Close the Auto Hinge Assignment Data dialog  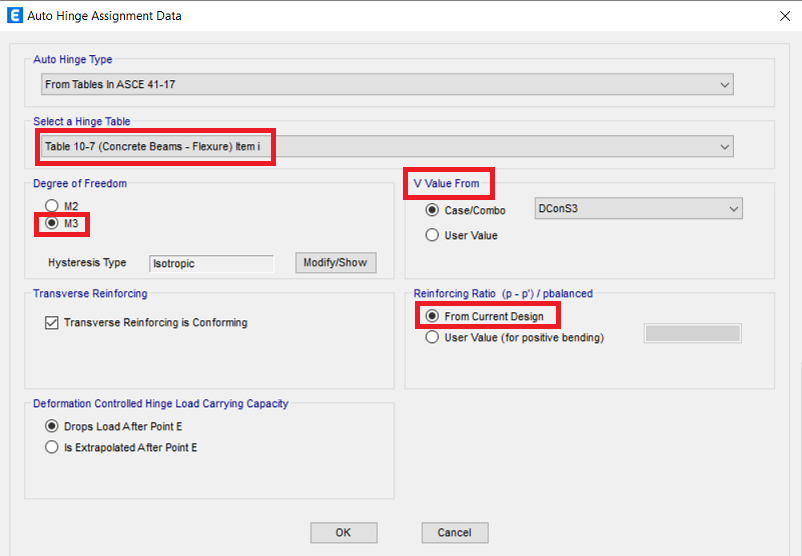[781, 16]
